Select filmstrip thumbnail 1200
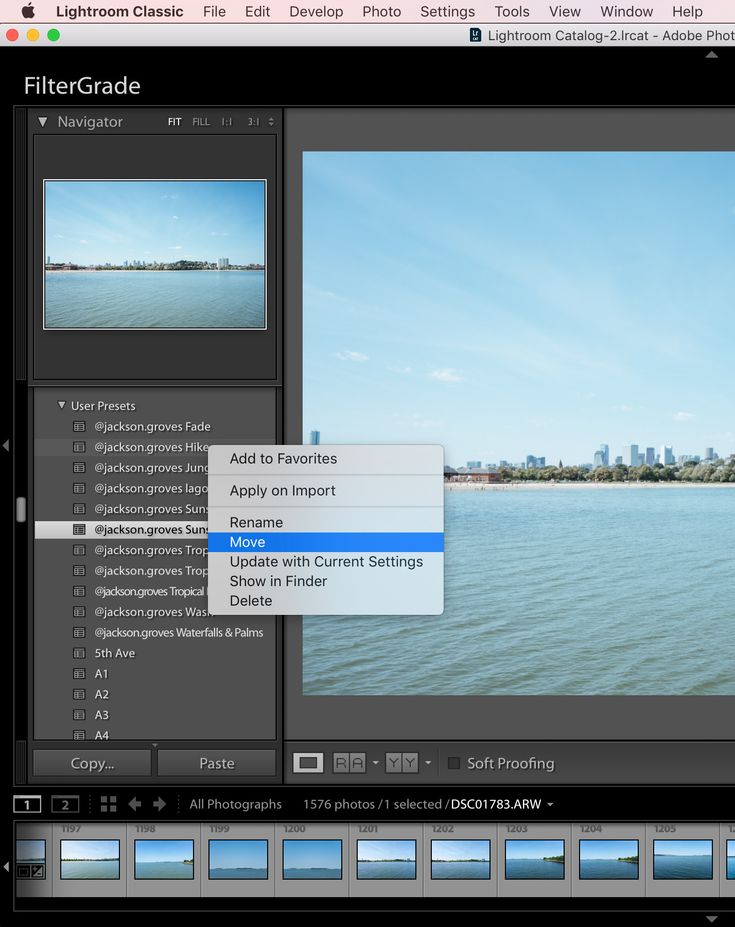This screenshot has width=735, height=927. [x=312, y=859]
